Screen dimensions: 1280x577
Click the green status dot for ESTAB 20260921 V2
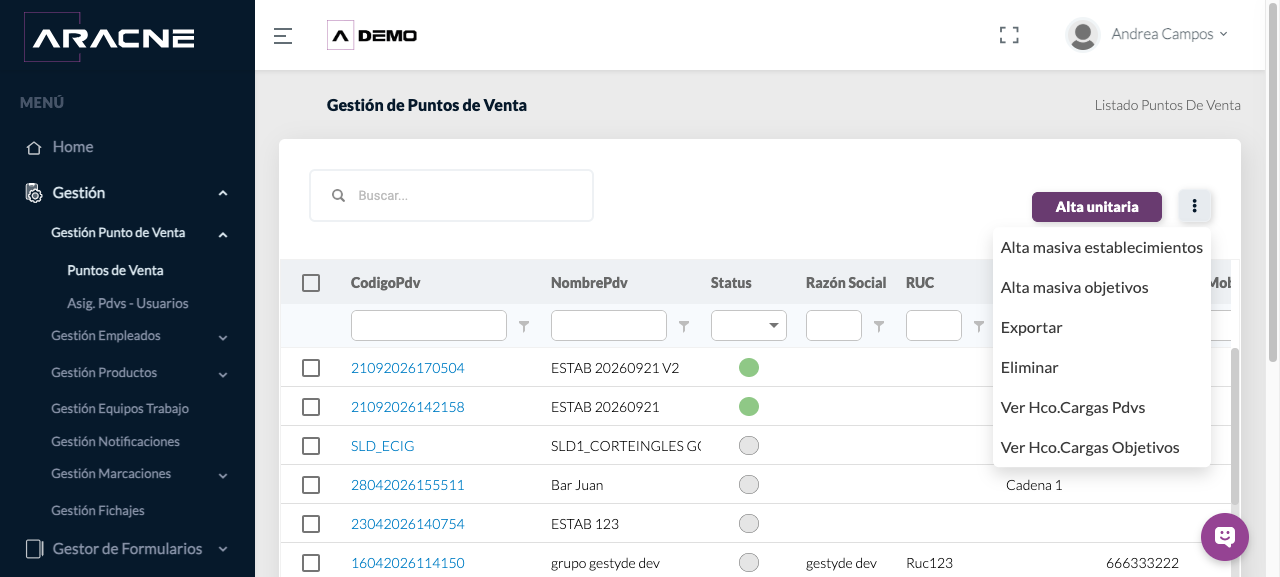(x=749, y=368)
